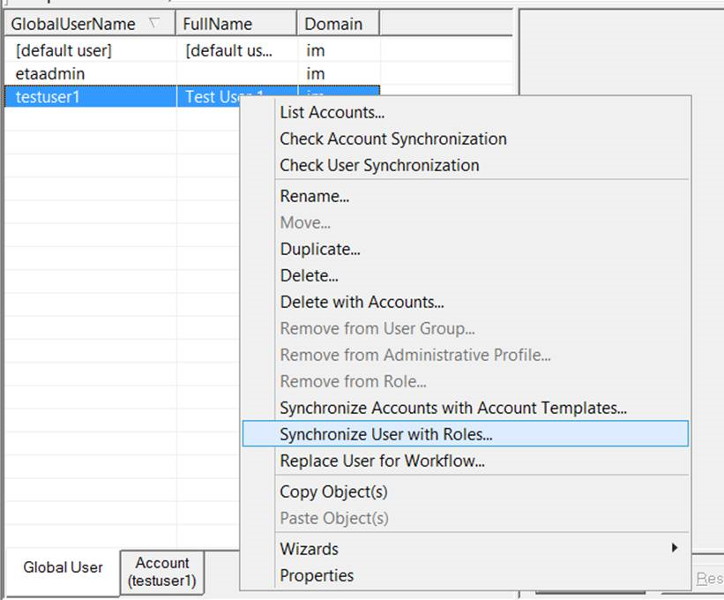Choose Copy Object(s) menu item
Image resolution: width=724 pixels, height=600 pixels.
[x=333, y=492]
